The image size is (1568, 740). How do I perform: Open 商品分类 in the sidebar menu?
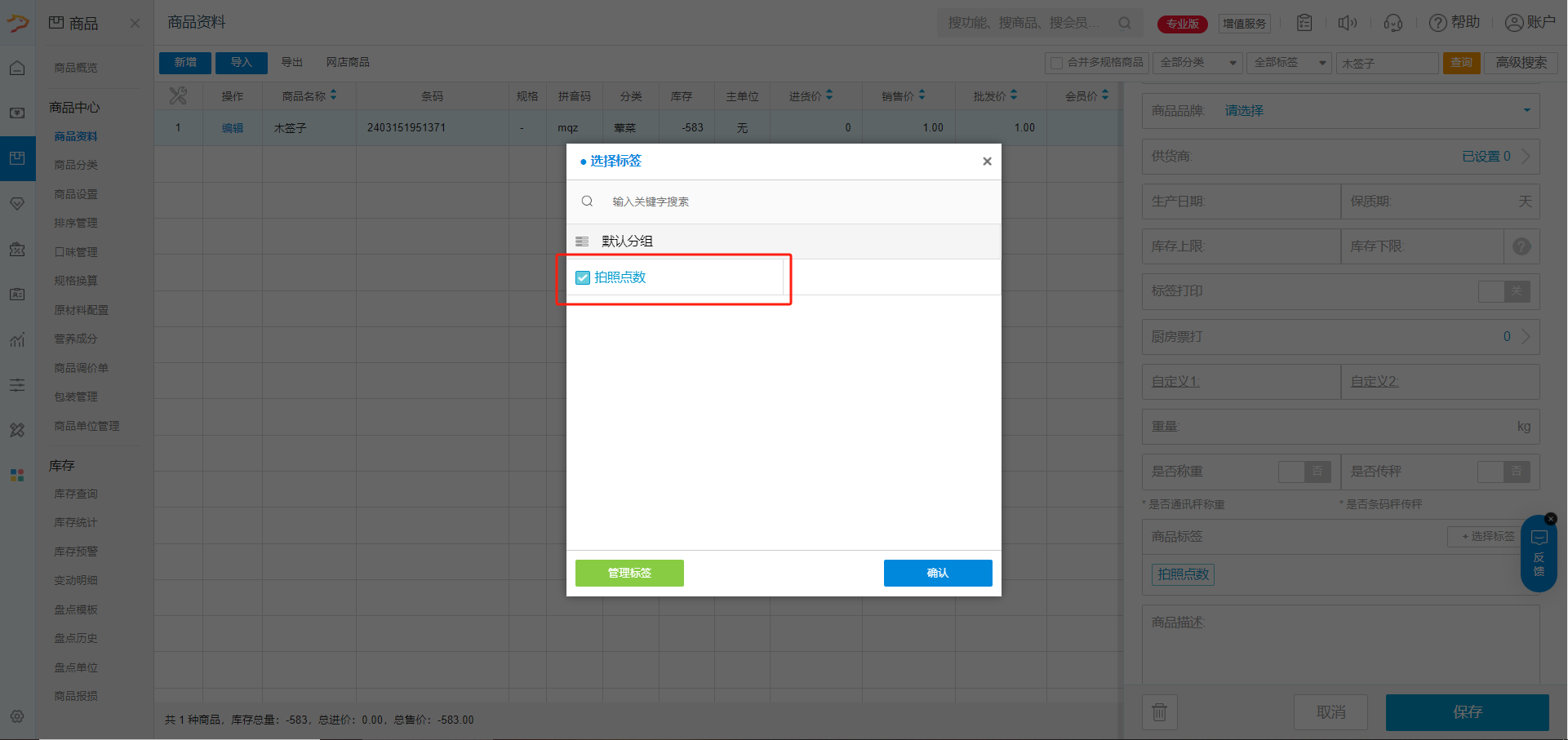click(76, 165)
